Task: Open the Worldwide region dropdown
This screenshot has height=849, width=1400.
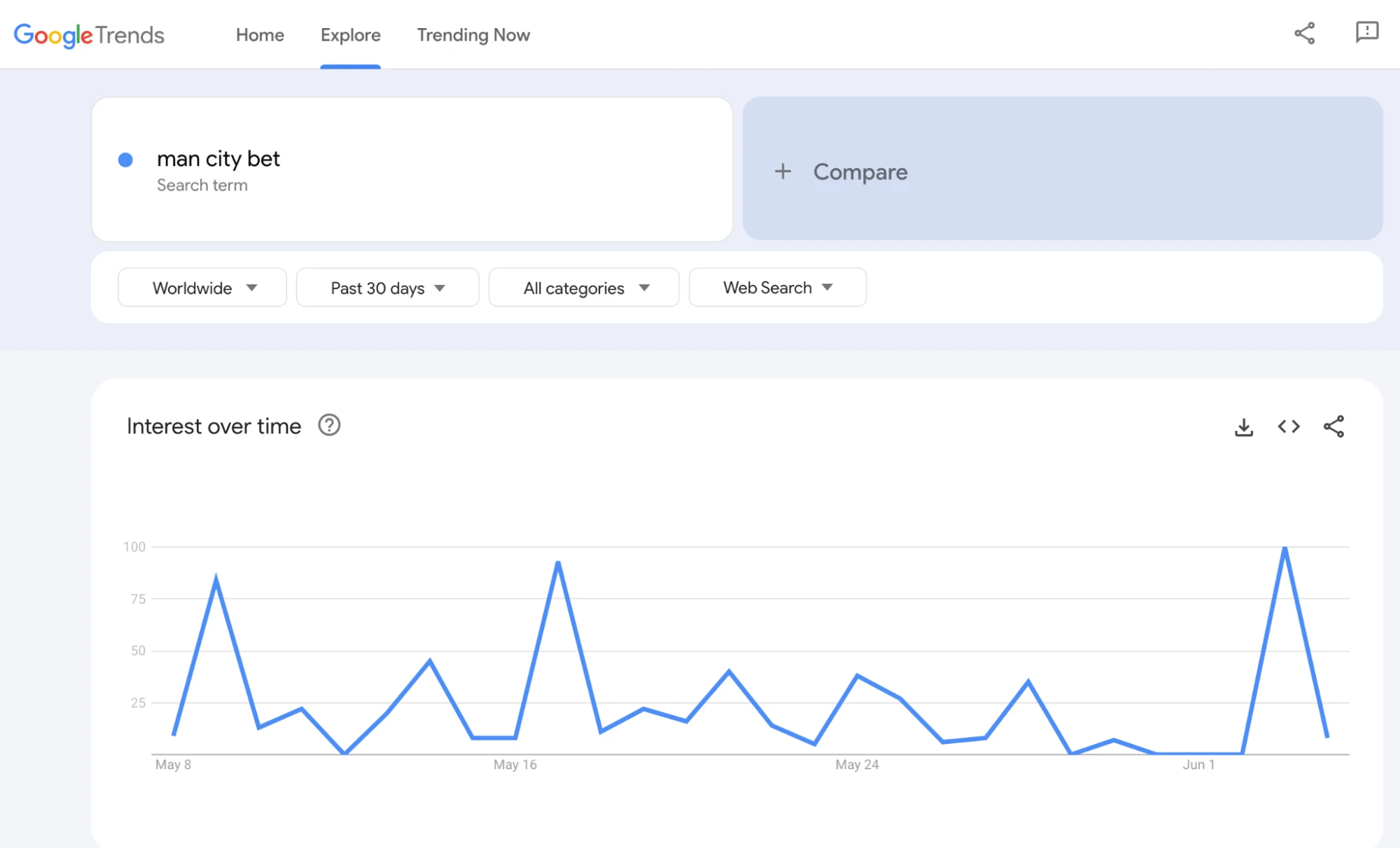Action: coord(202,288)
